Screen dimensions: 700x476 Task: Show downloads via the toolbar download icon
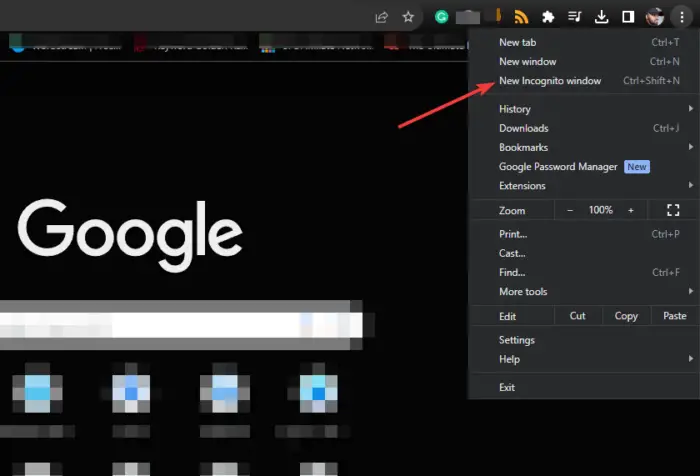click(601, 17)
